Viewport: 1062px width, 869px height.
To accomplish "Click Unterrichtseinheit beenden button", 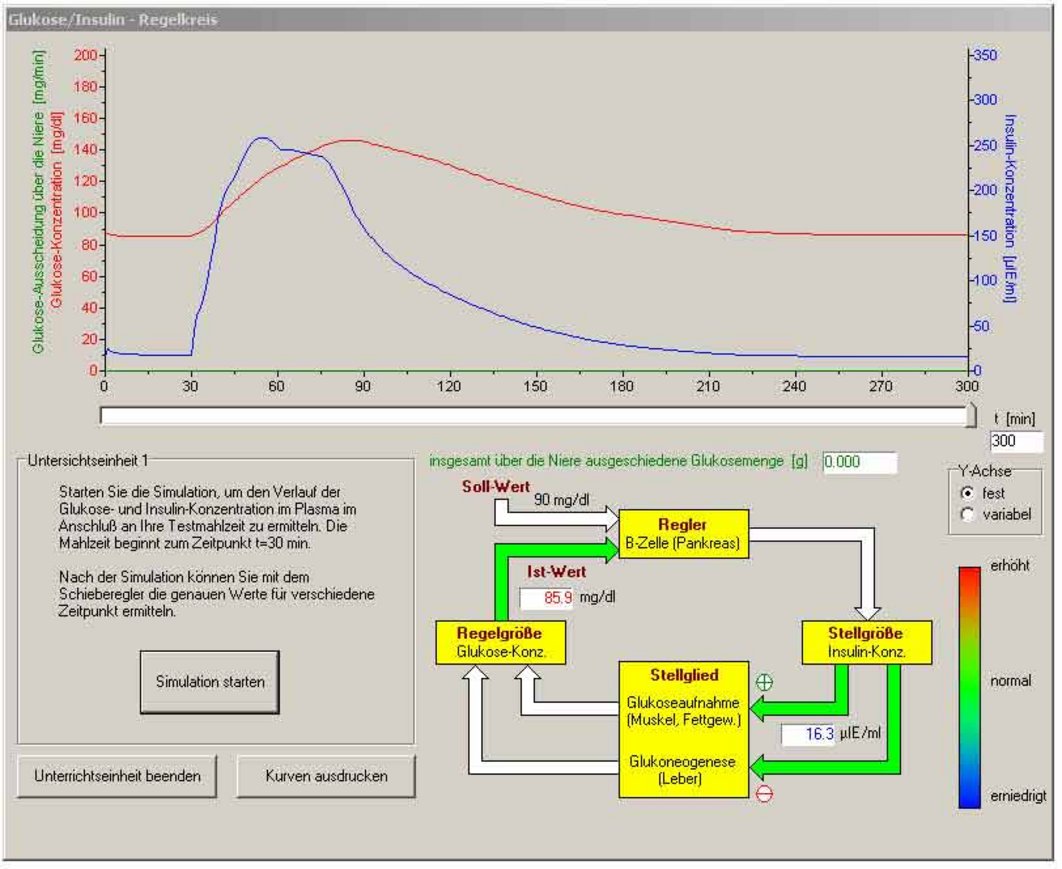I will pos(116,776).
